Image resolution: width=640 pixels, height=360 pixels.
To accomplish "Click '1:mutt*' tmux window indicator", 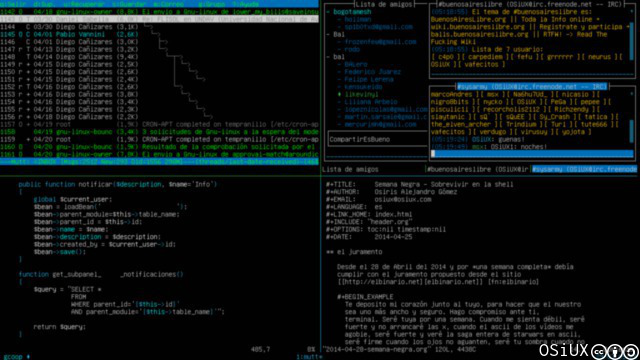I will pos(309,357).
